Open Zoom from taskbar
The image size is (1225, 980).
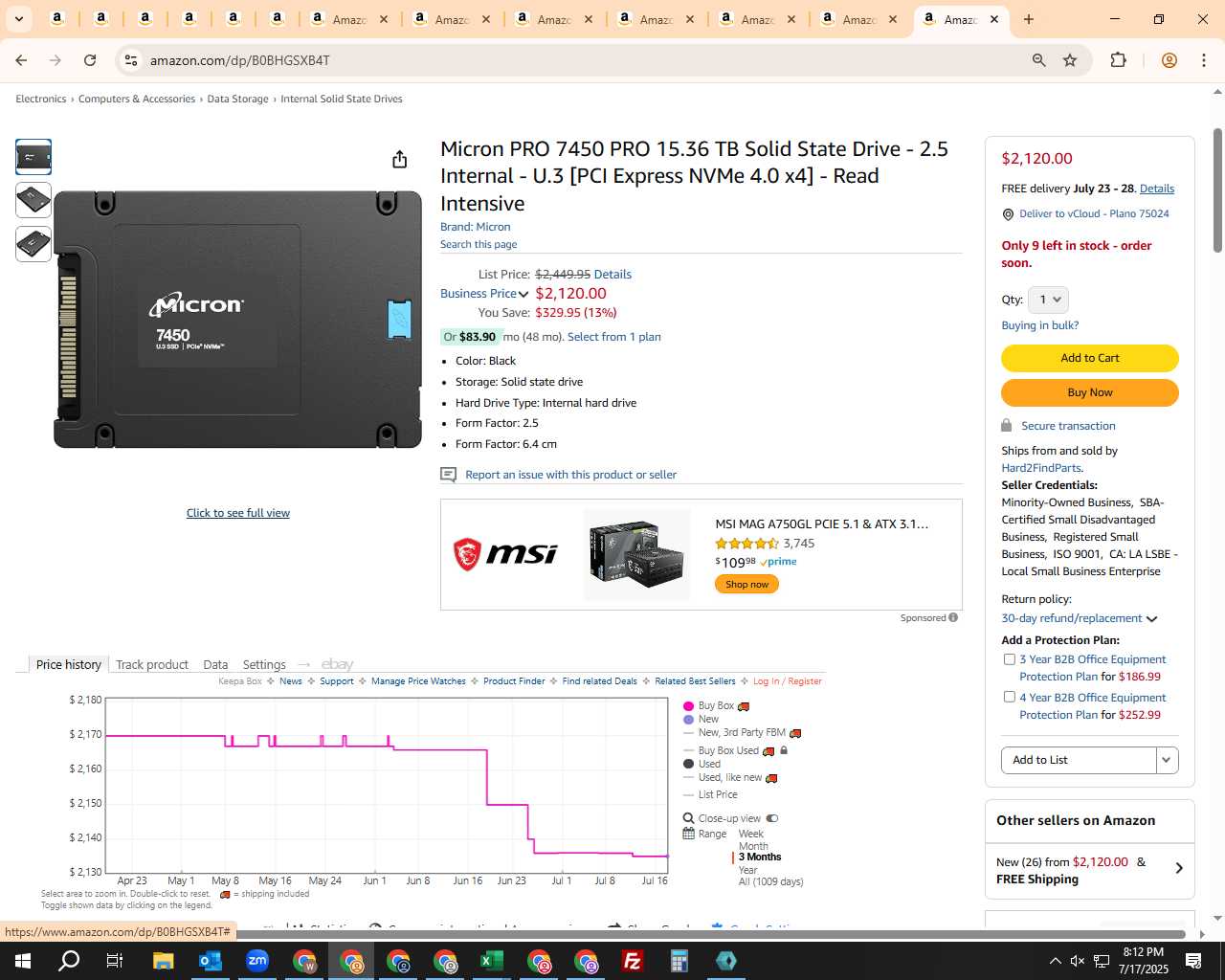click(x=257, y=961)
